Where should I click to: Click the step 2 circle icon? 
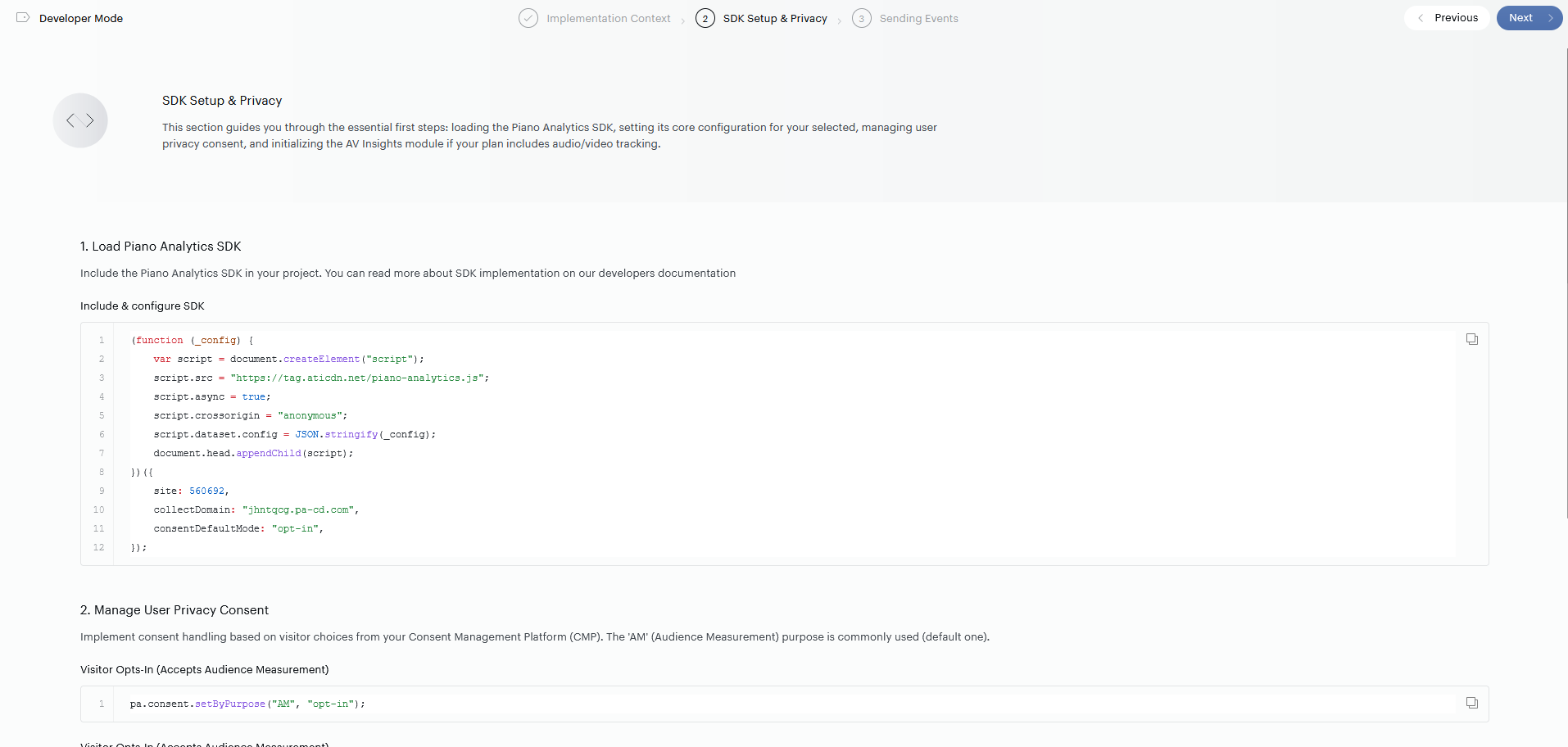click(705, 18)
